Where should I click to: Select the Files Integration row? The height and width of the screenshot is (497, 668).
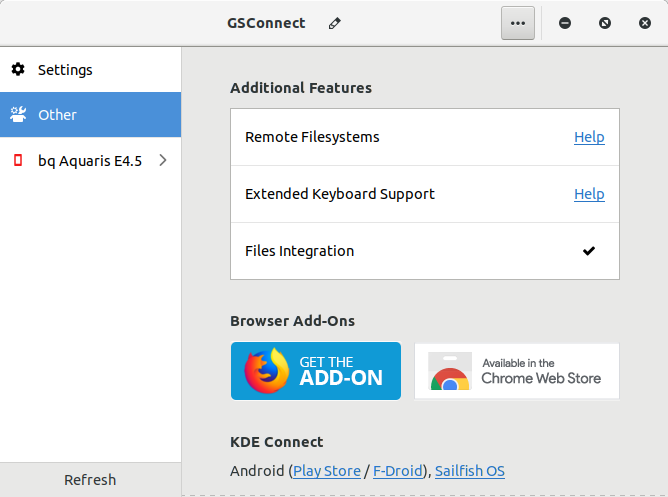coord(400,251)
